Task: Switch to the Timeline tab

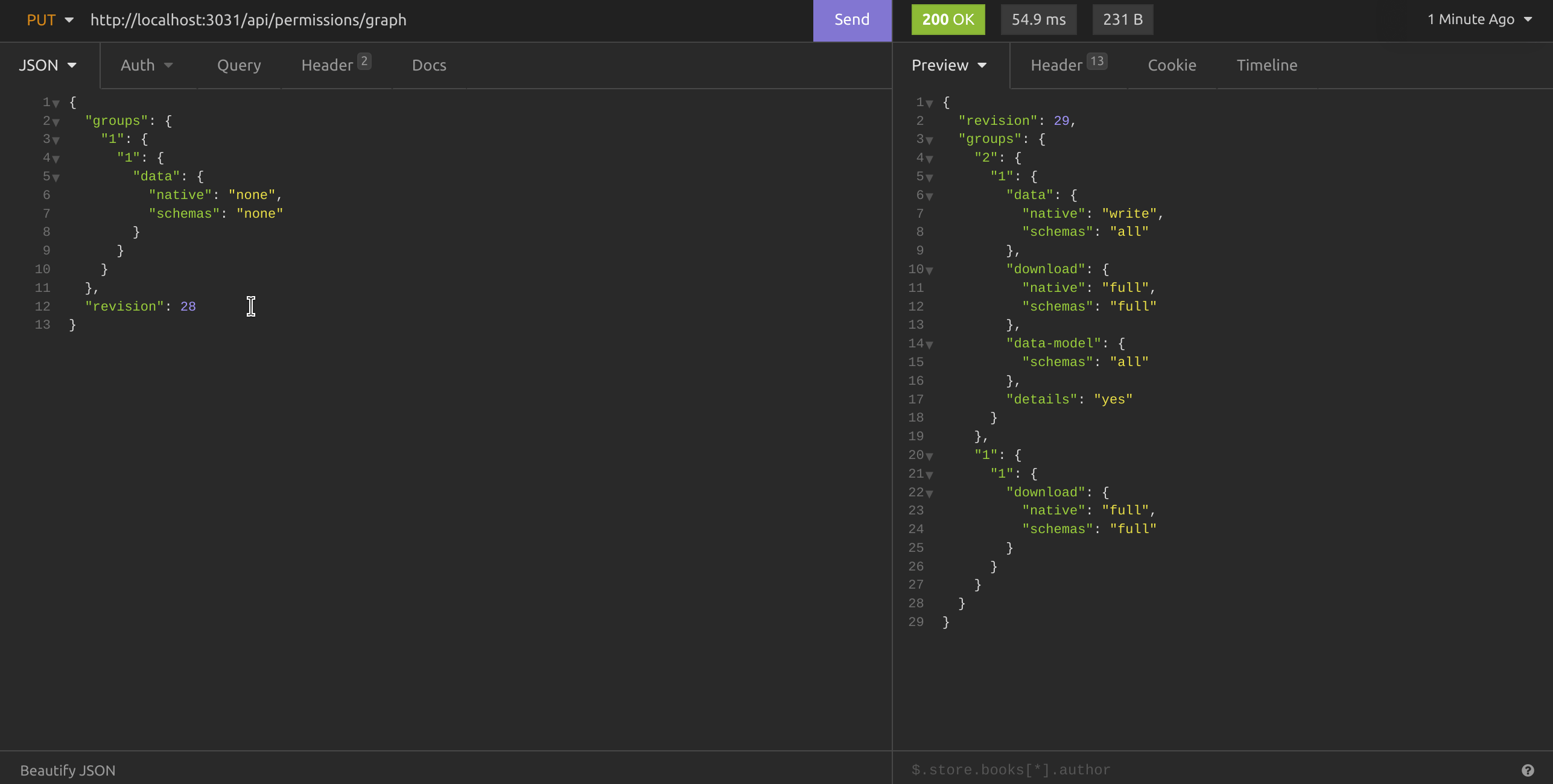Action: (1266, 65)
